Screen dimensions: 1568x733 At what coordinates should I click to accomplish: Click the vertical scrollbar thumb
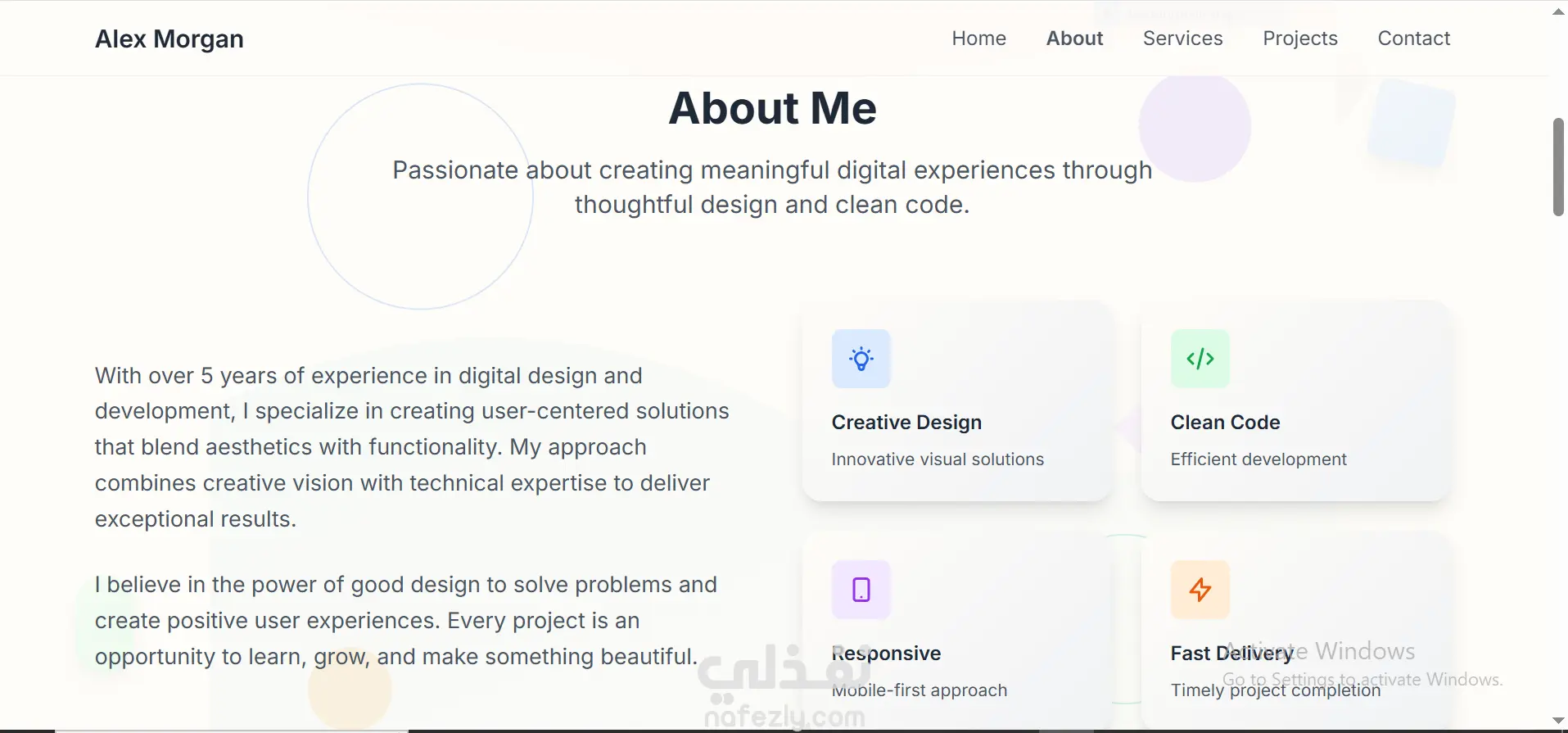[1558, 167]
